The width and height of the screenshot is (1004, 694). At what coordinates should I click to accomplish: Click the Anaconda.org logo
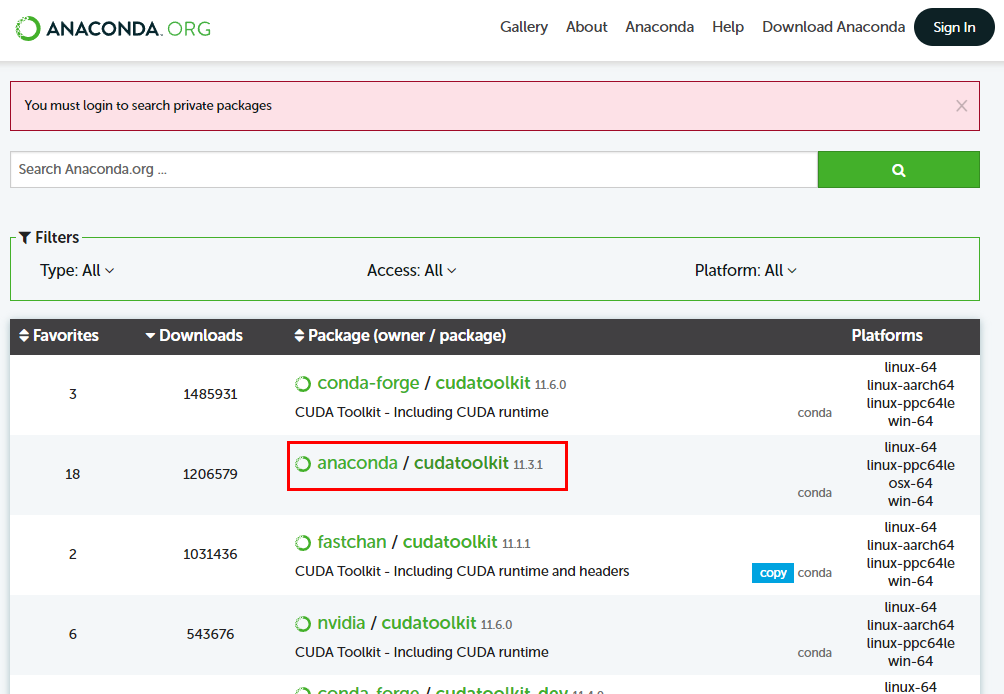tap(113, 28)
